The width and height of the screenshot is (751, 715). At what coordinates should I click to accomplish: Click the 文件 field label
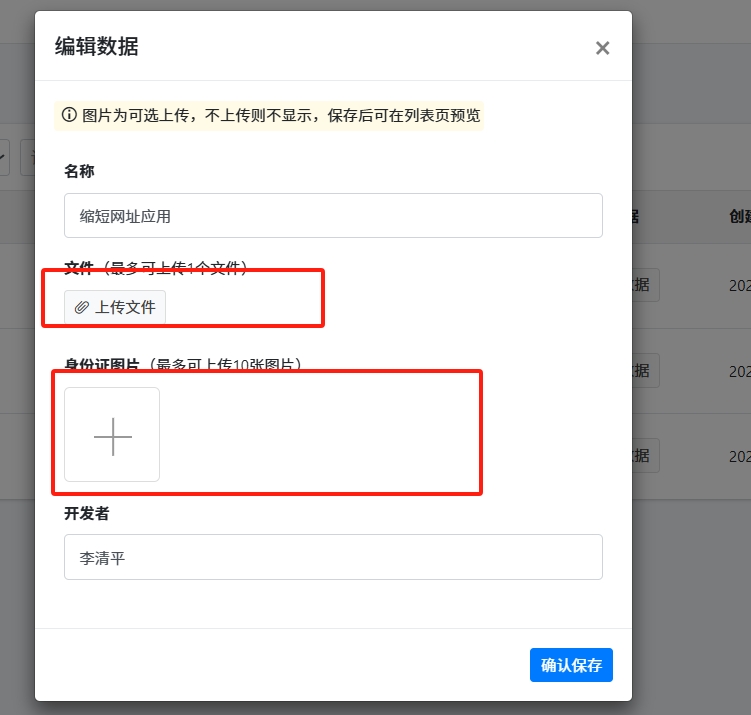click(x=79, y=268)
